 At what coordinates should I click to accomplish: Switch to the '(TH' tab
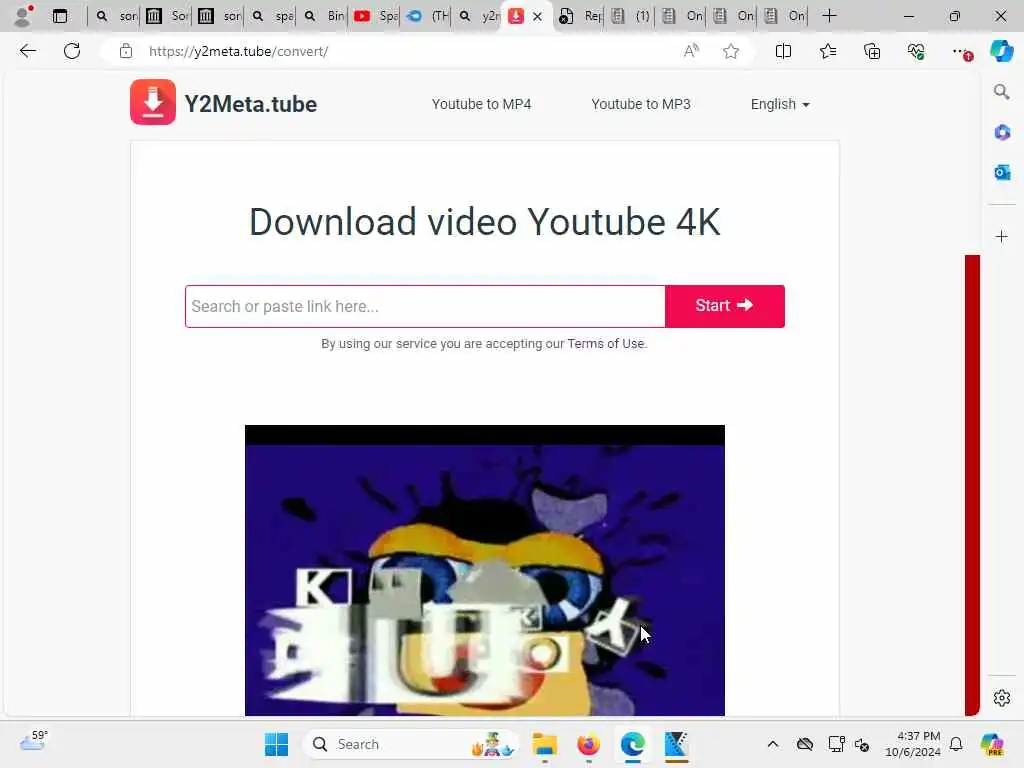(427, 16)
